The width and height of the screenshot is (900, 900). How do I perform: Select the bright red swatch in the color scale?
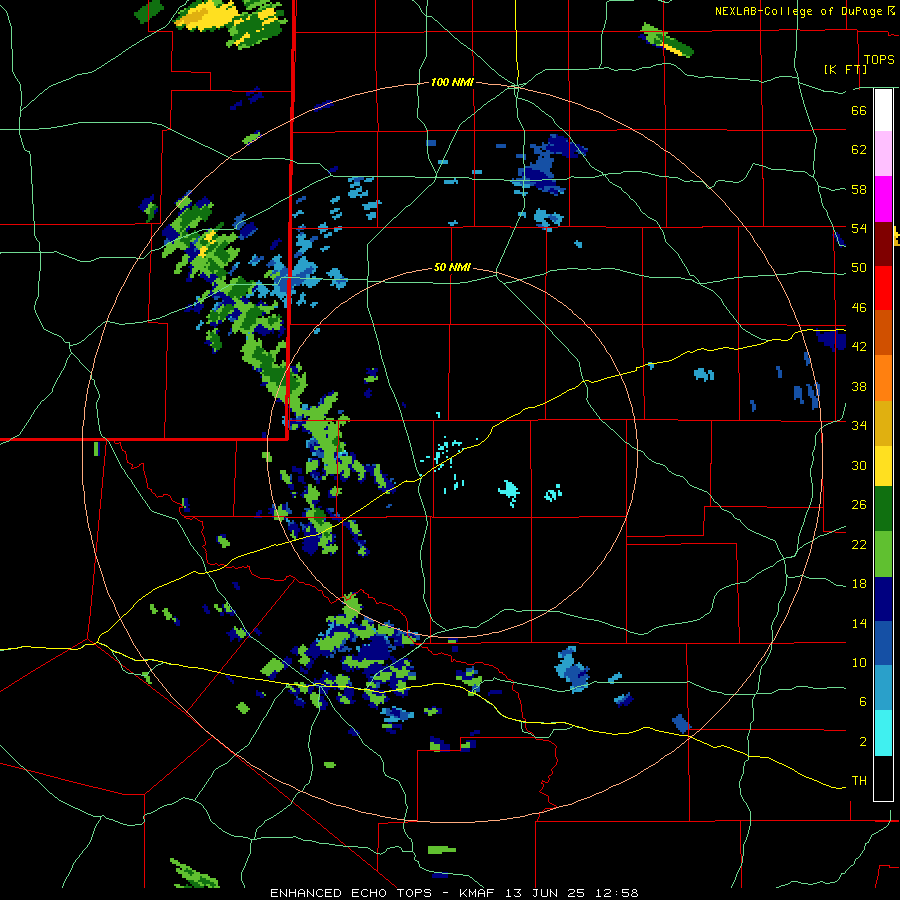(x=883, y=288)
